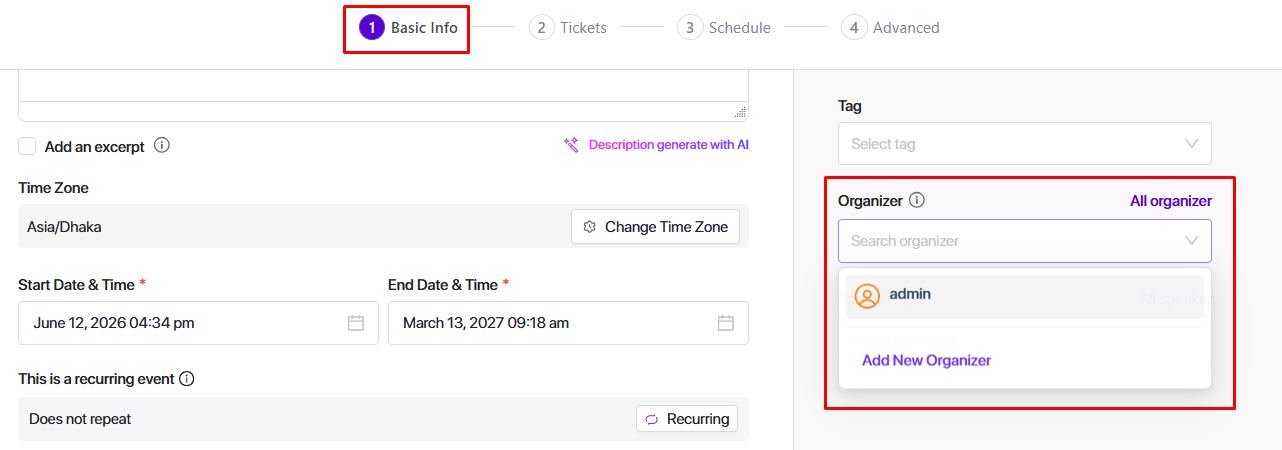The image size is (1282, 450).
Task: Click Add New Organizer link
Action: tap(926, 360)
